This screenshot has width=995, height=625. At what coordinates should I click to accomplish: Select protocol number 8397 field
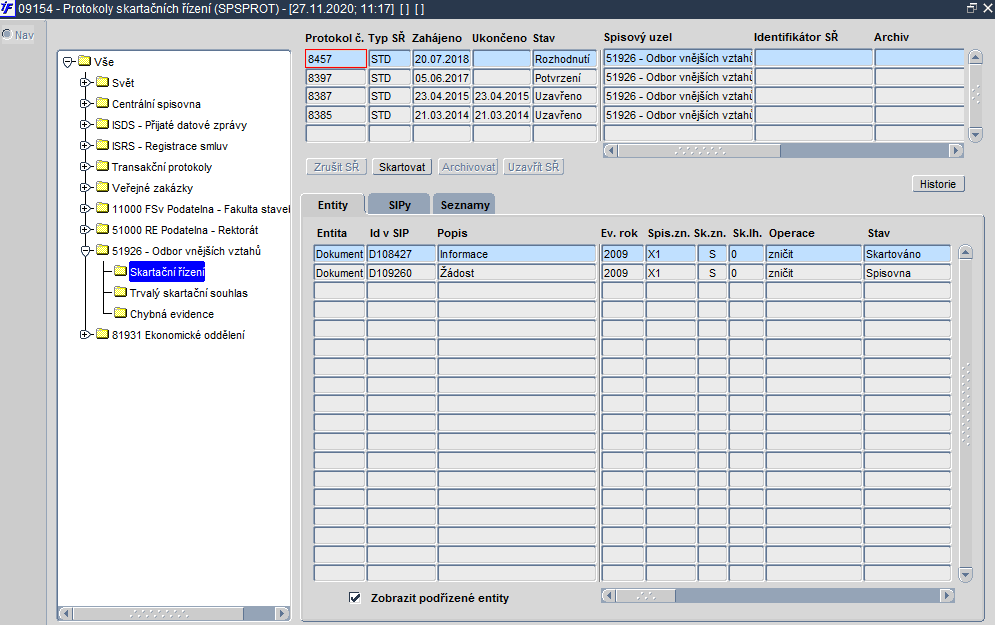335,77
